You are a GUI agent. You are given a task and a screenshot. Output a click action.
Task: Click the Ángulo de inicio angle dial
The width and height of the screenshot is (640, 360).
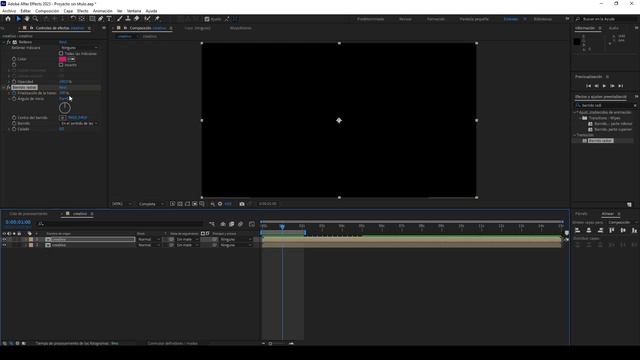tap(65, 108)
